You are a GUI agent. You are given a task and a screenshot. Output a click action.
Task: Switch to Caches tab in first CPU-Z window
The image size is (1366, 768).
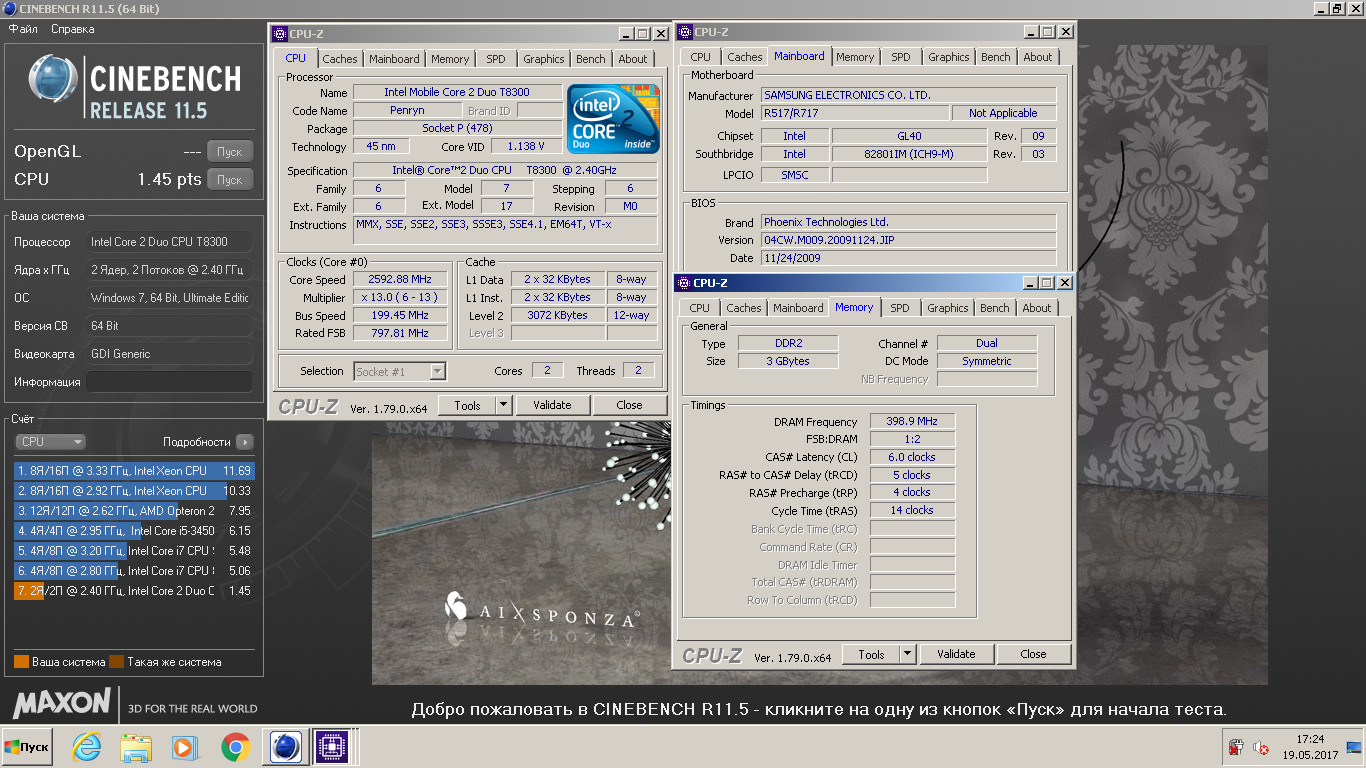point(340,59)
